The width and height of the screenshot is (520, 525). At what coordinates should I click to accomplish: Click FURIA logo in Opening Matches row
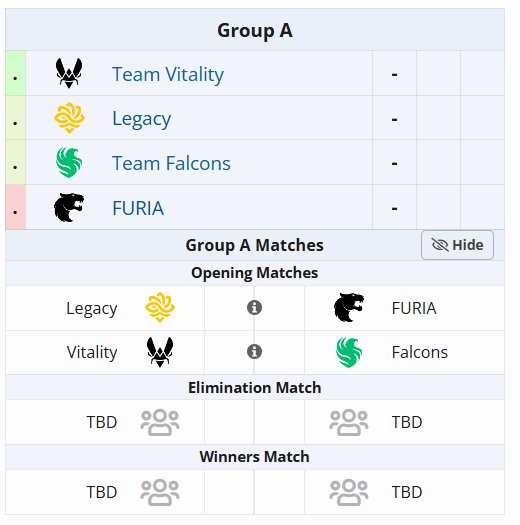tap(349, 307)
